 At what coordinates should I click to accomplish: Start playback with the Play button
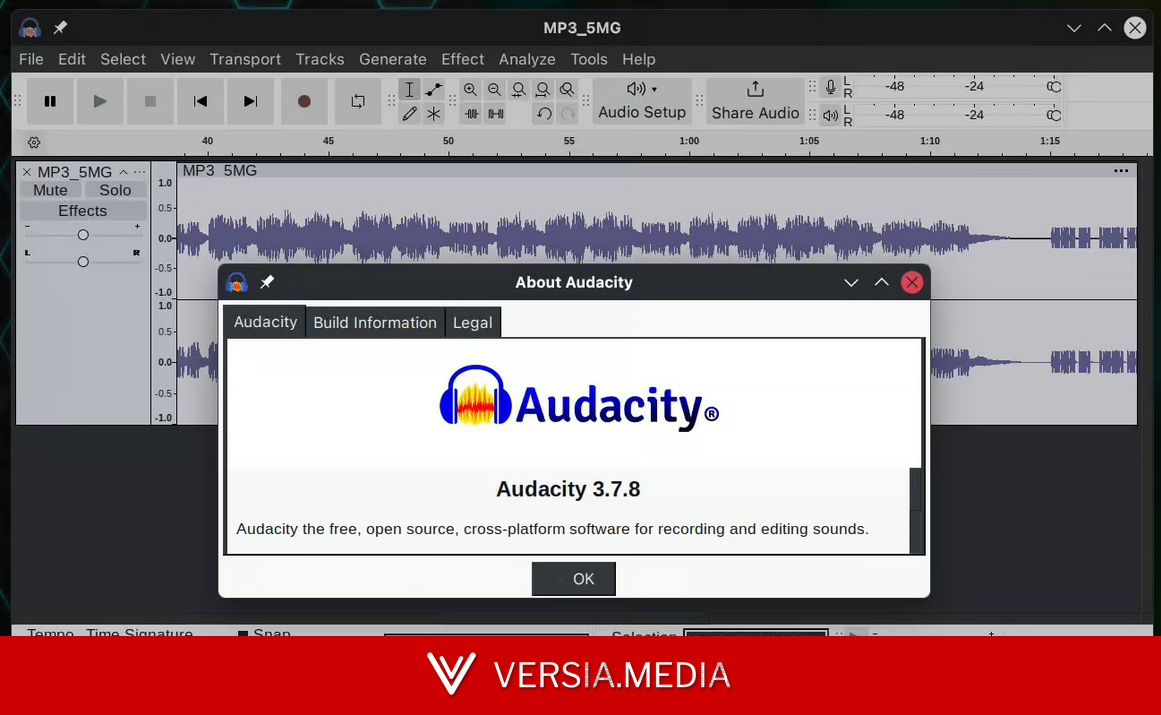[100, 101]
